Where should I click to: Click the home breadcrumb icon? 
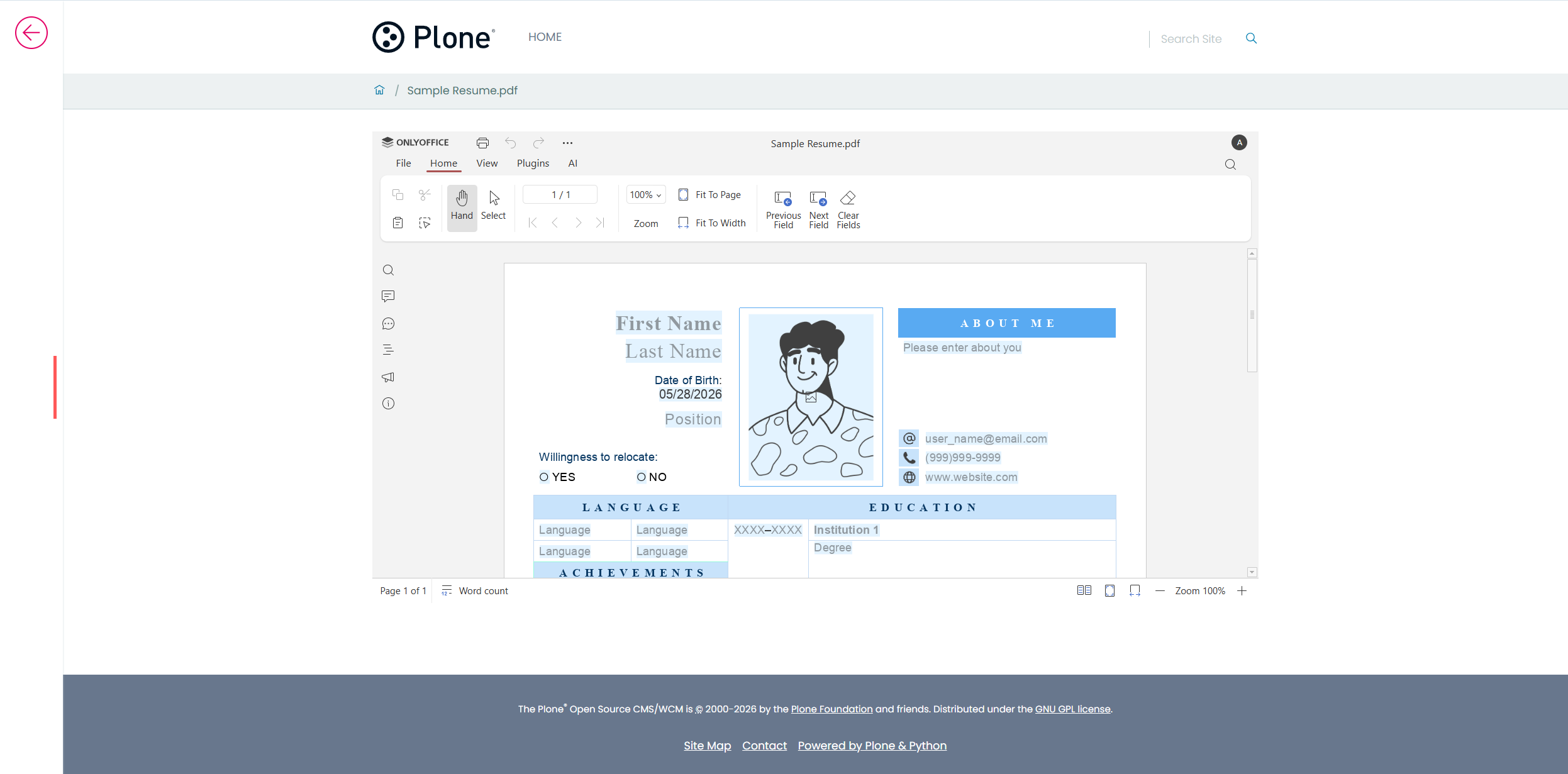point(379,90)
